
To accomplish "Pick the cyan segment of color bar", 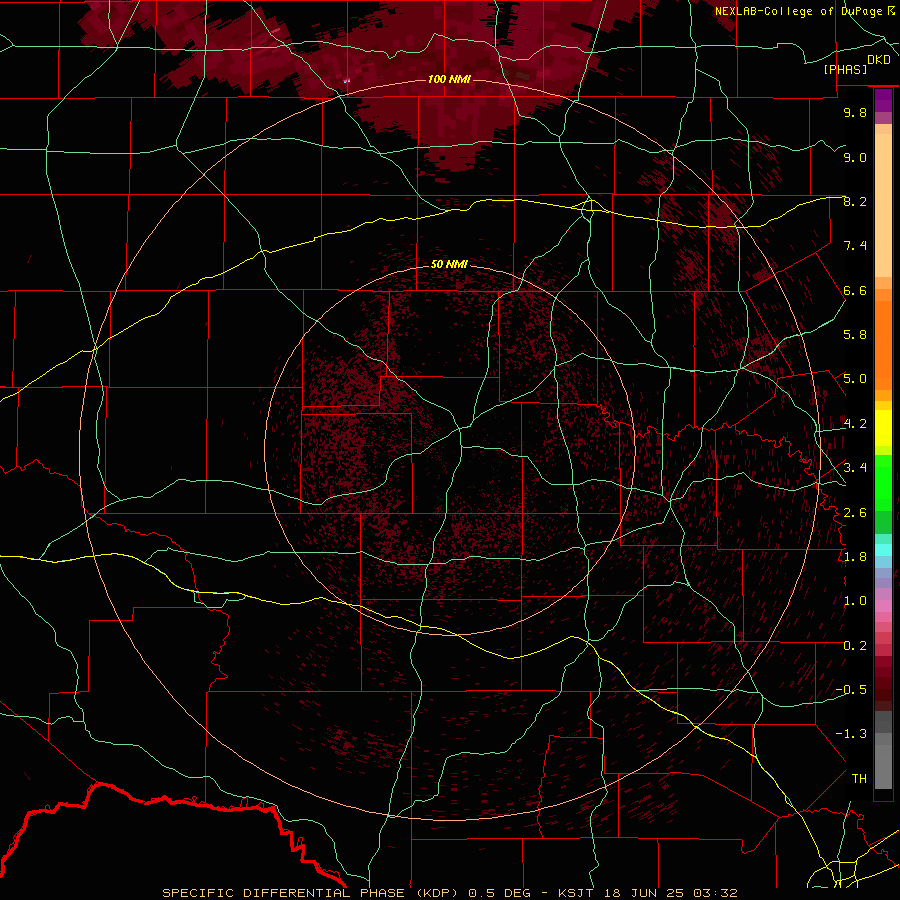I will tap(883, 549).
